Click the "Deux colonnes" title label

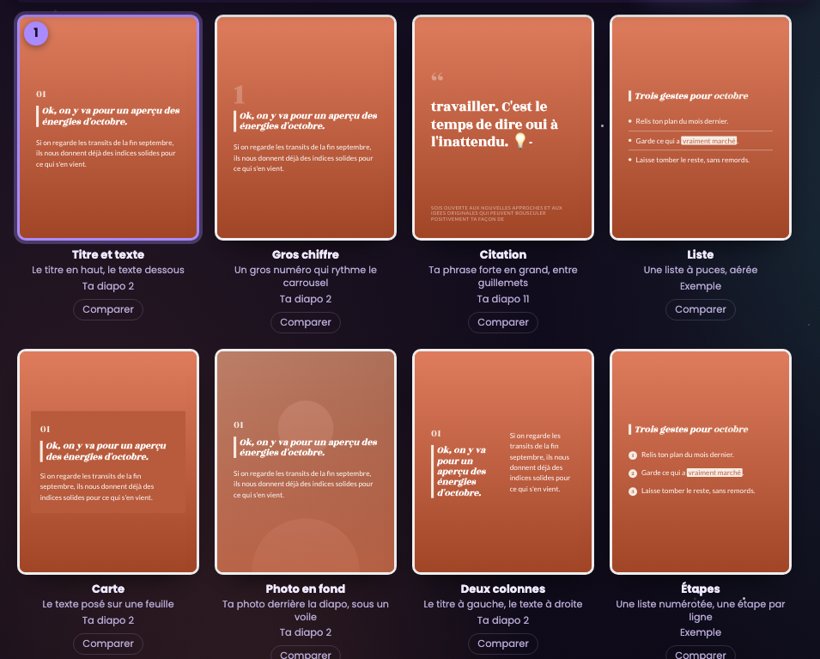coord(503,589)
